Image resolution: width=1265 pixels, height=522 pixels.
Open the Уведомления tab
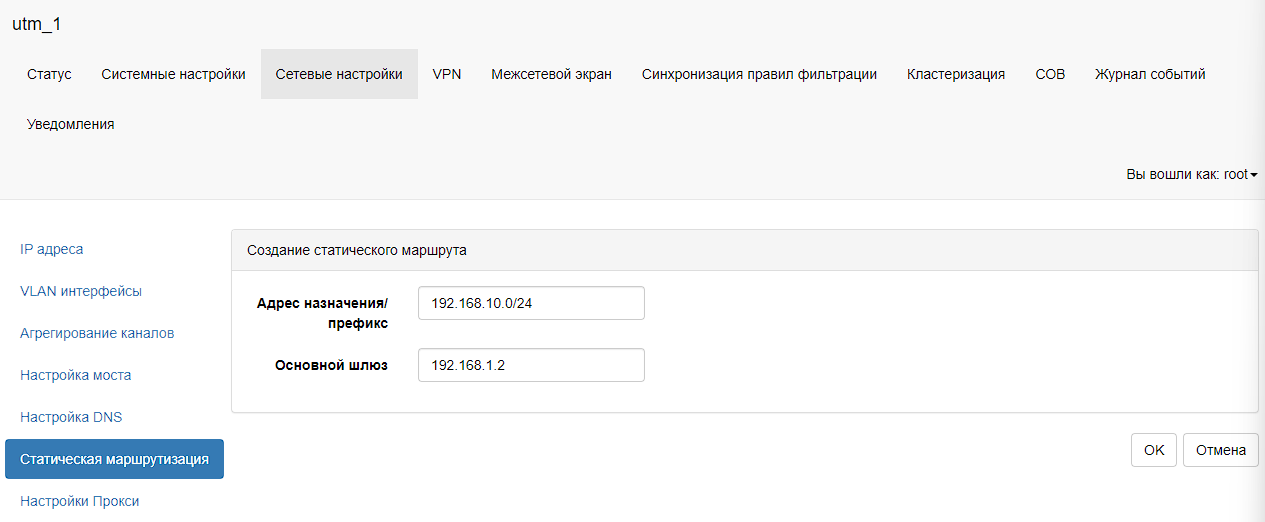[70, 124]
